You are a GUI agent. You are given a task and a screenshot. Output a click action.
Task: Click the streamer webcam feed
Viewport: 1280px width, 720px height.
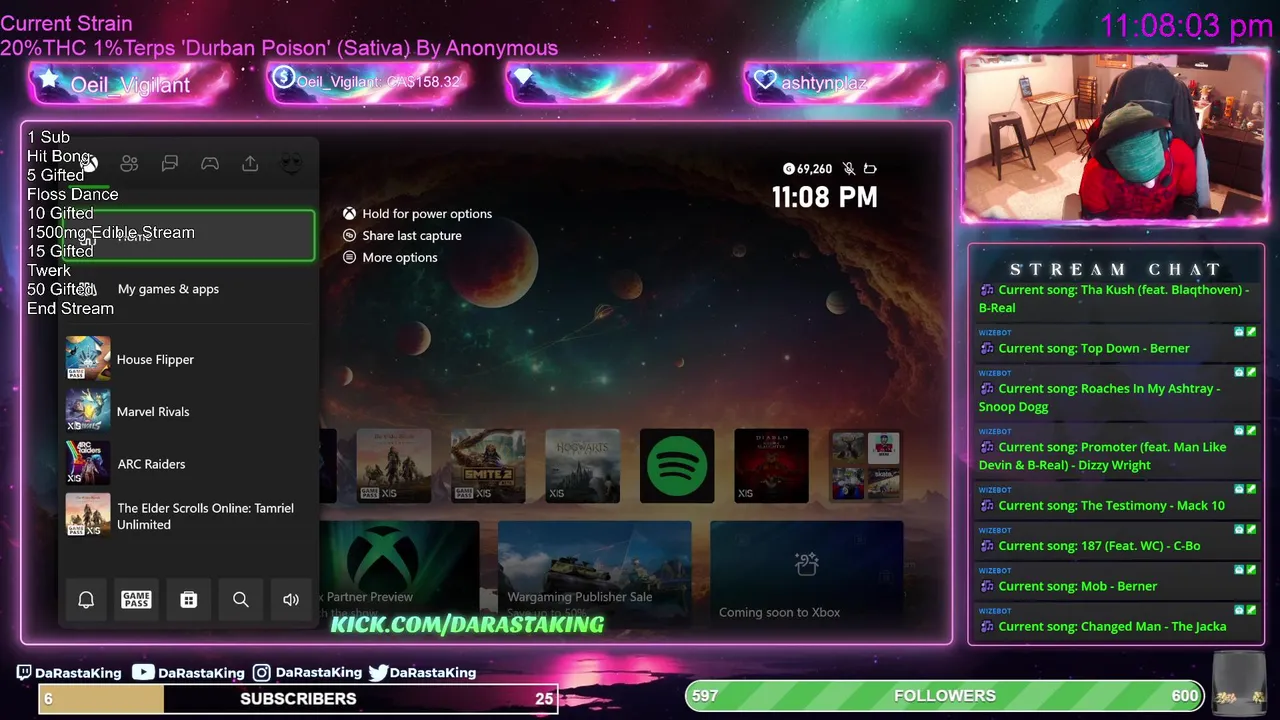[x=1114, y=137]
